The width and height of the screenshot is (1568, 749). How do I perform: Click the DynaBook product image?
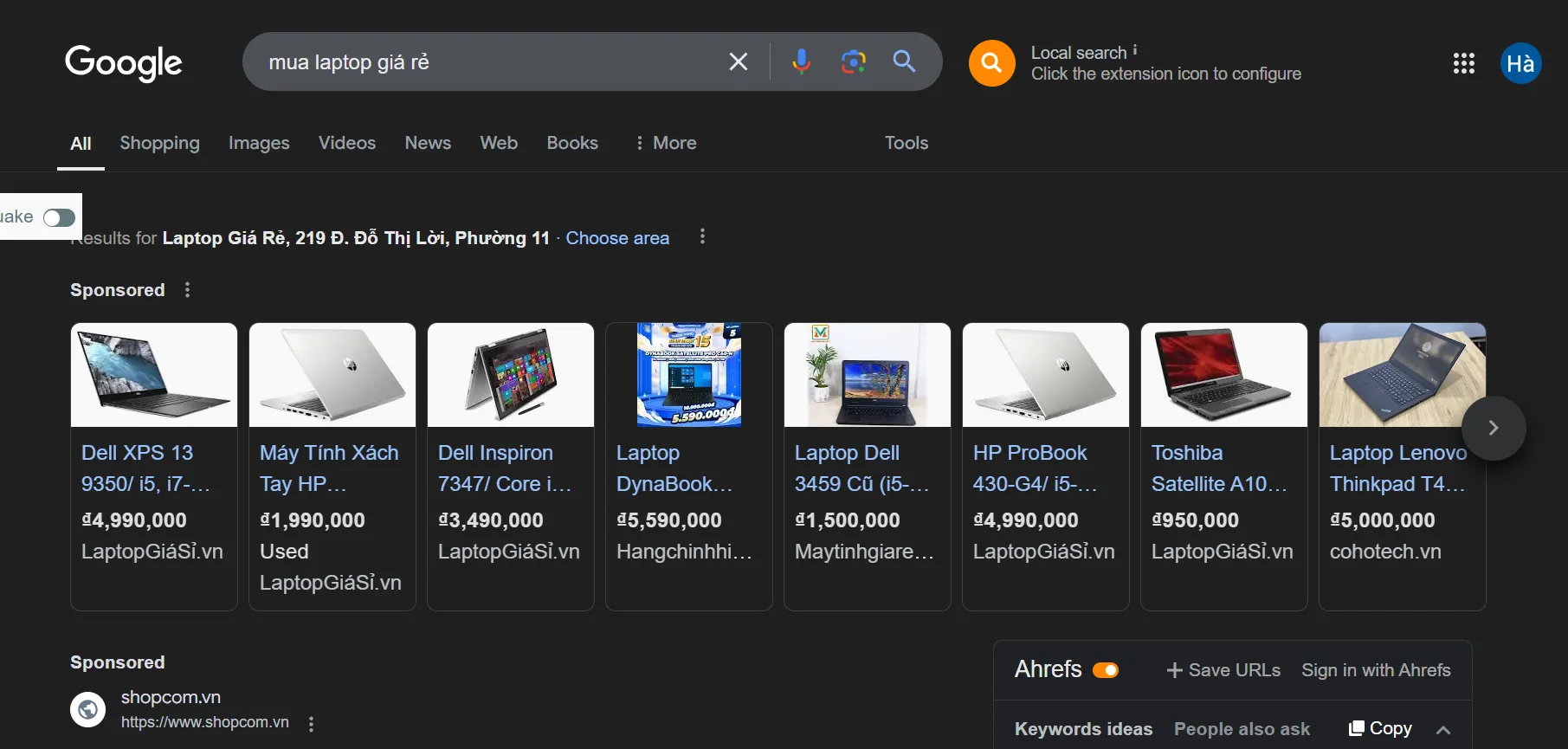(x=689, y=375)
